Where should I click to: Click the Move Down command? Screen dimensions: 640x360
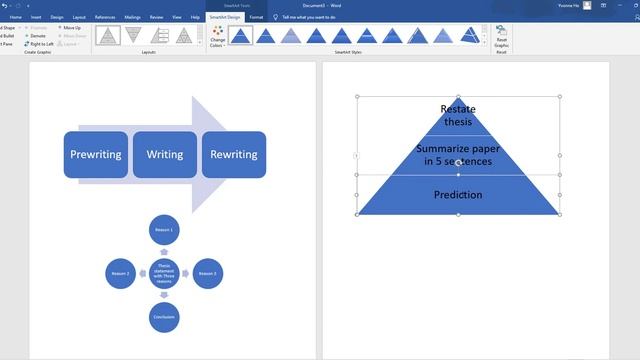tap(72, 36)
